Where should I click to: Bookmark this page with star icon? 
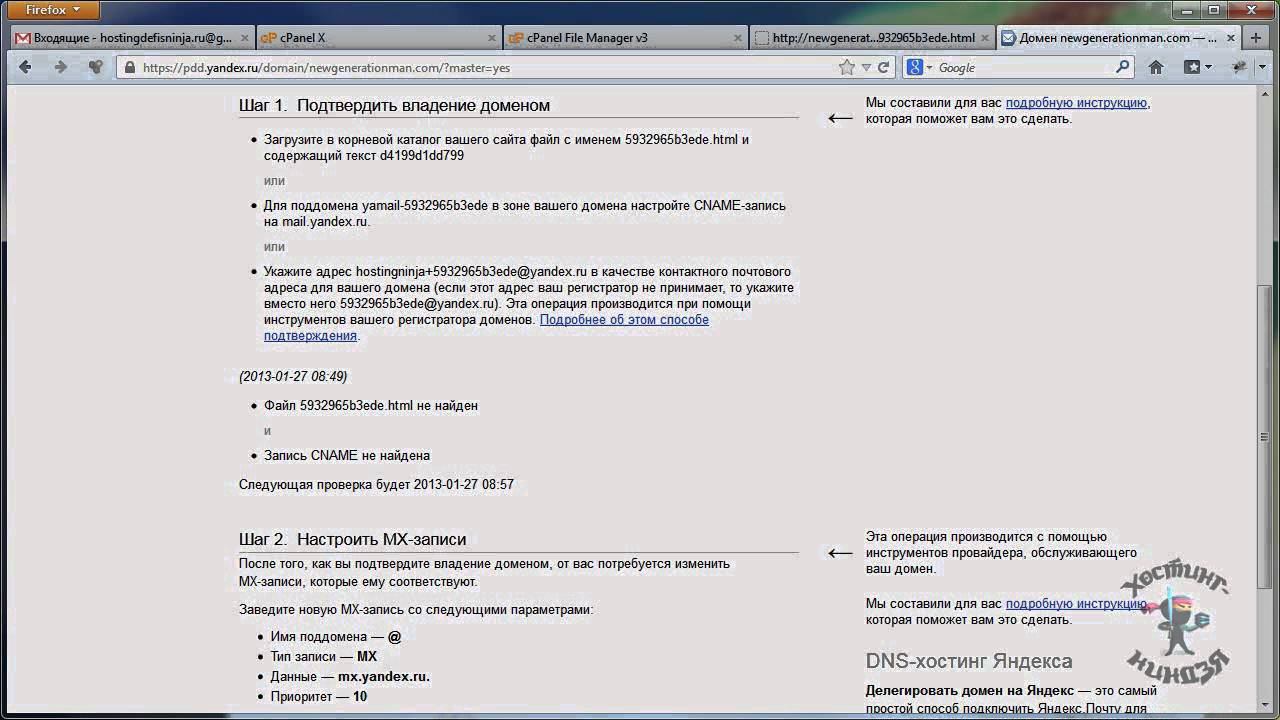point(847,68)
